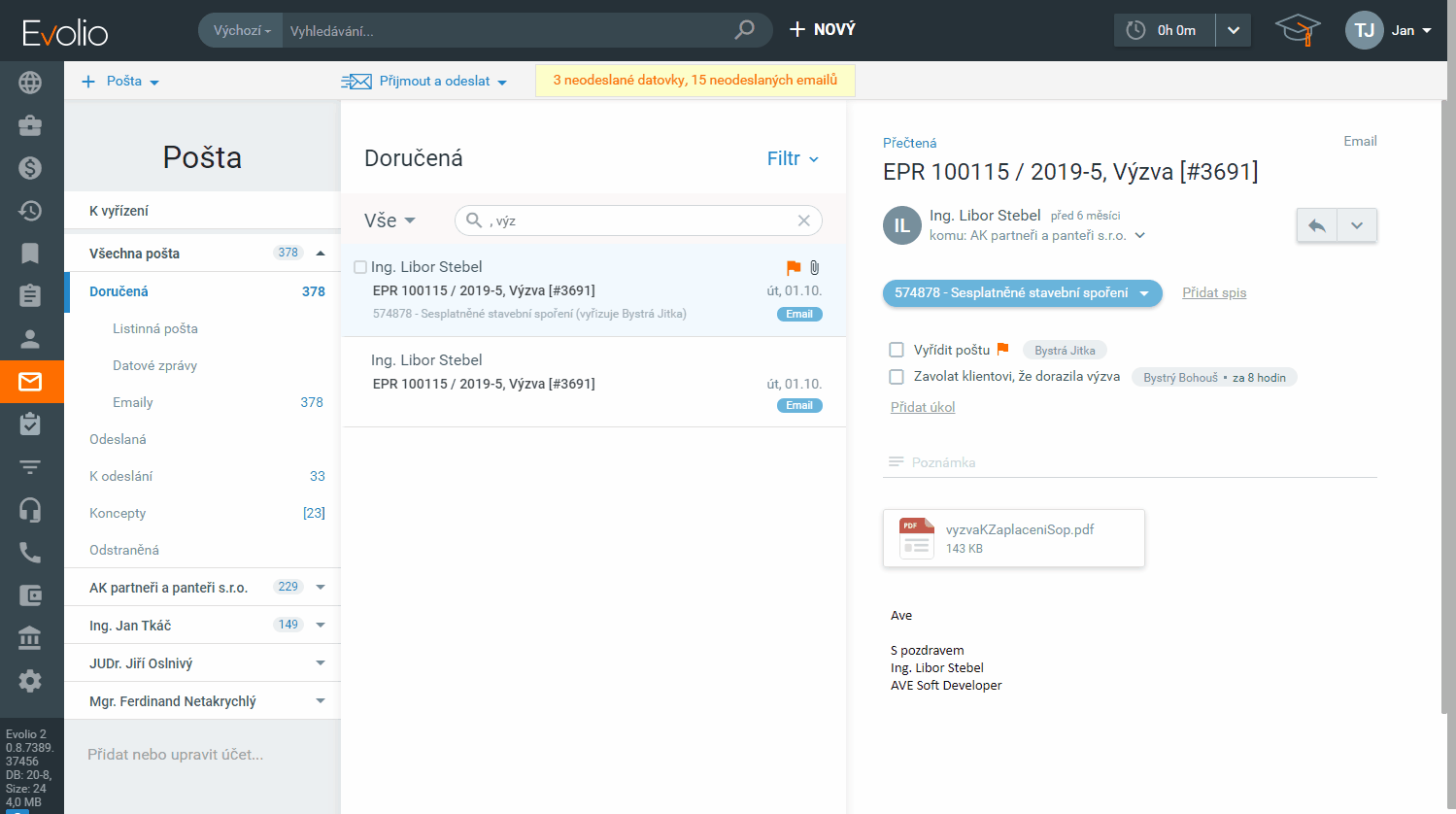Click the '+ NOVÝ' button

click(x=822, y=30)
